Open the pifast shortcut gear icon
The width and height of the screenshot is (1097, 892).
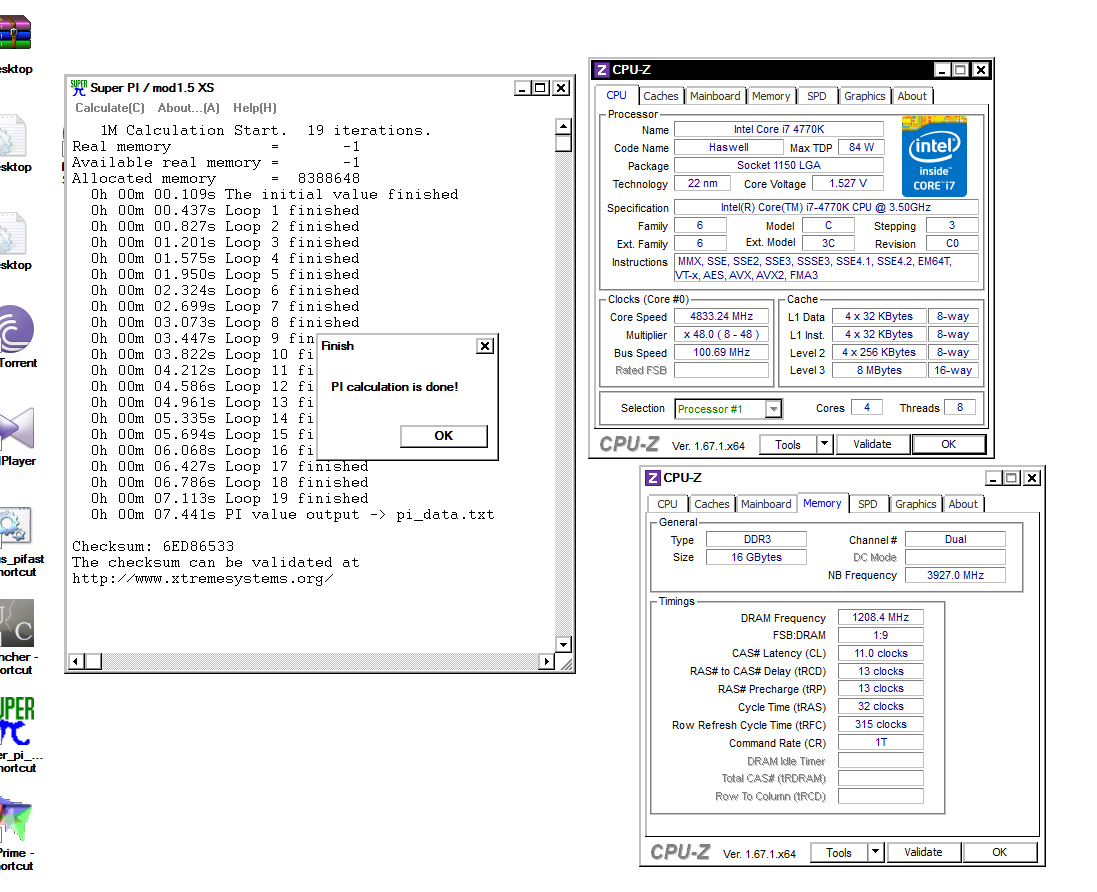click(15, 527)
